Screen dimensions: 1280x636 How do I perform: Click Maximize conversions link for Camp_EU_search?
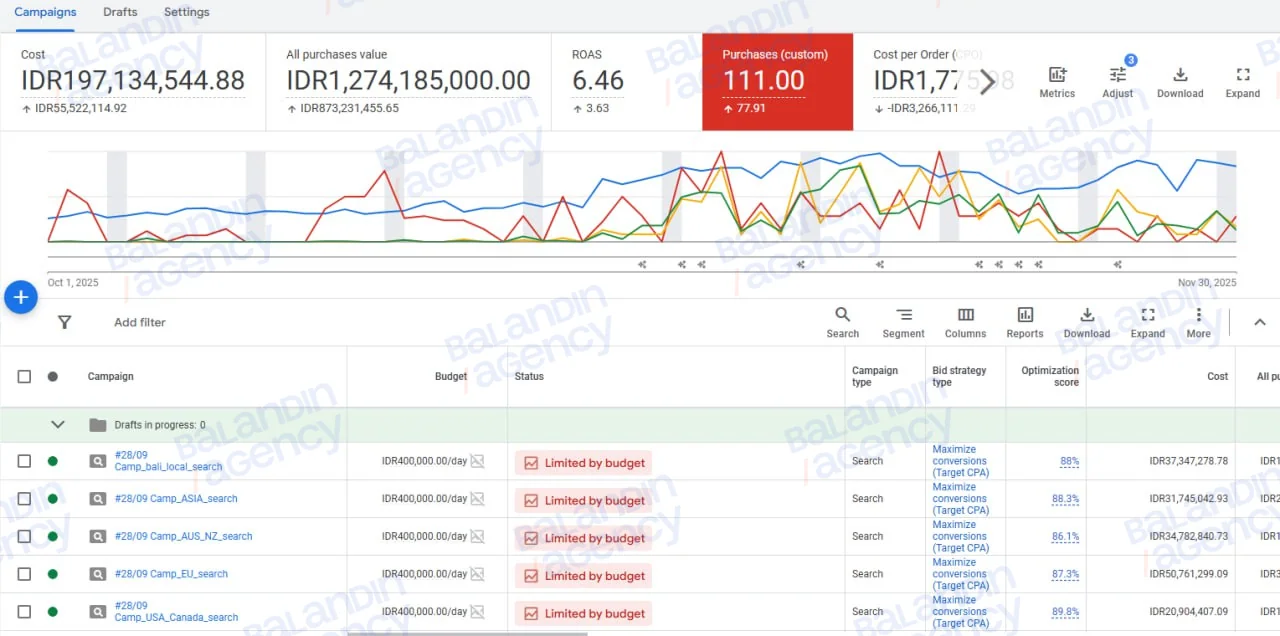(x=960, y=574)
